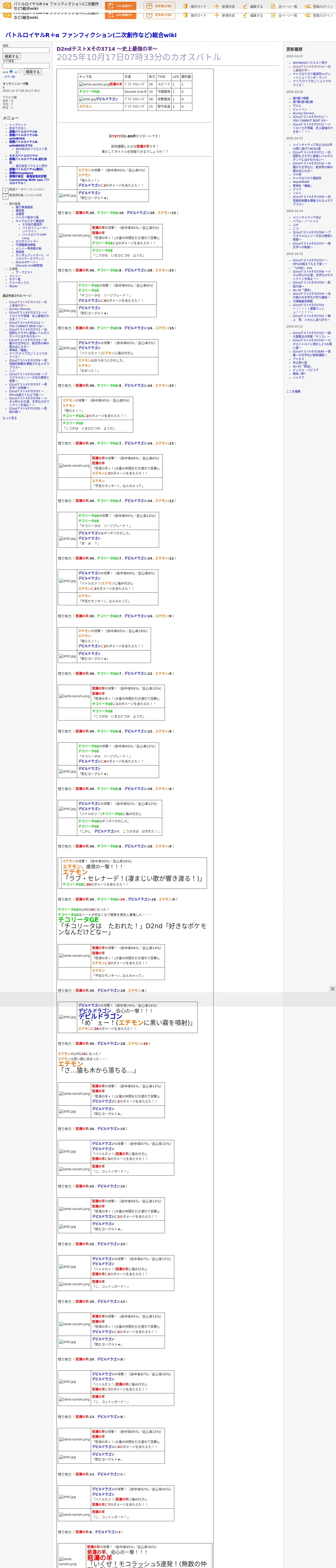Open テストボックス link
Screen dimensions: 336x1568
(19, 283)
